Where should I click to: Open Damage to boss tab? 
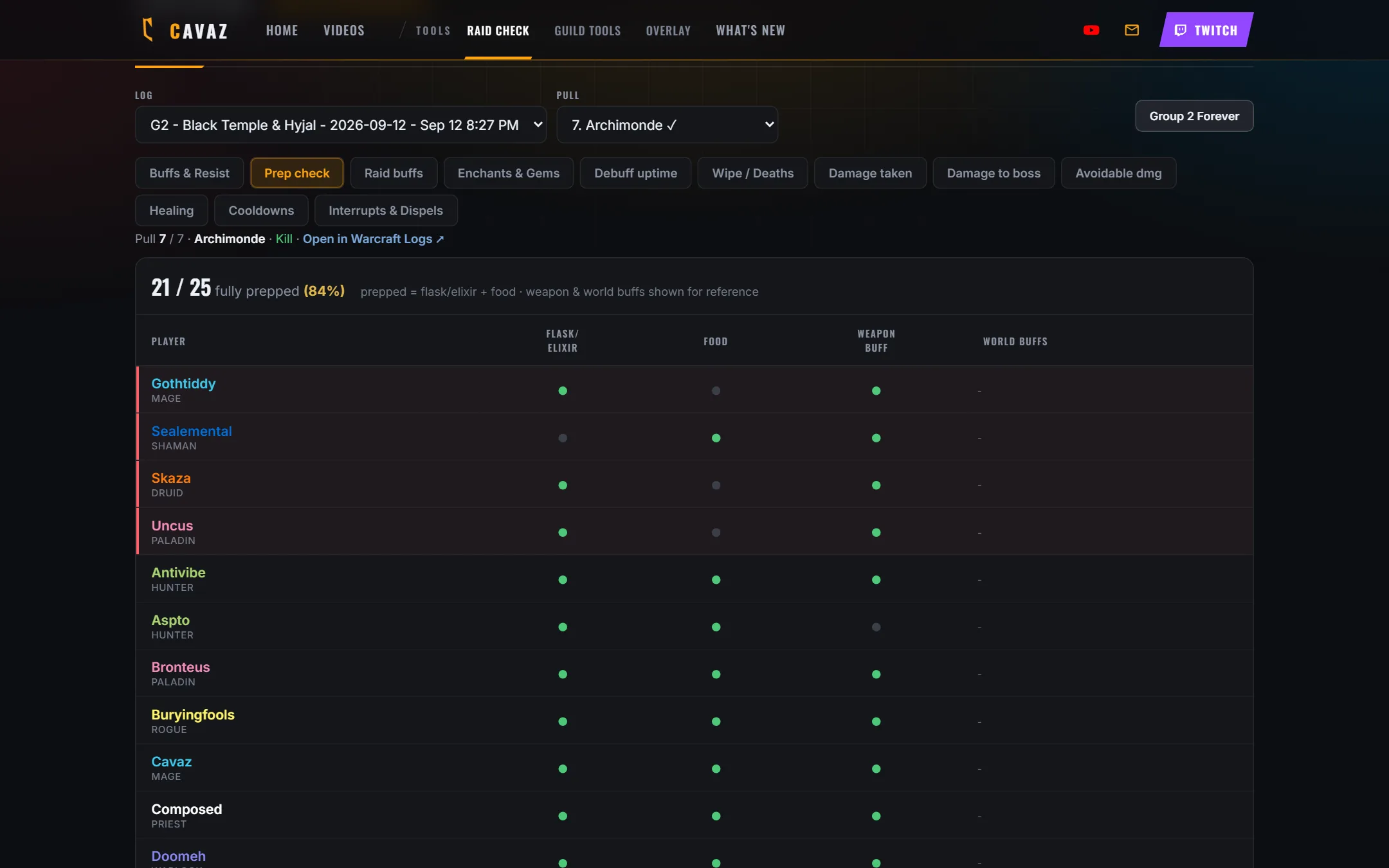(x=994, y=173)
